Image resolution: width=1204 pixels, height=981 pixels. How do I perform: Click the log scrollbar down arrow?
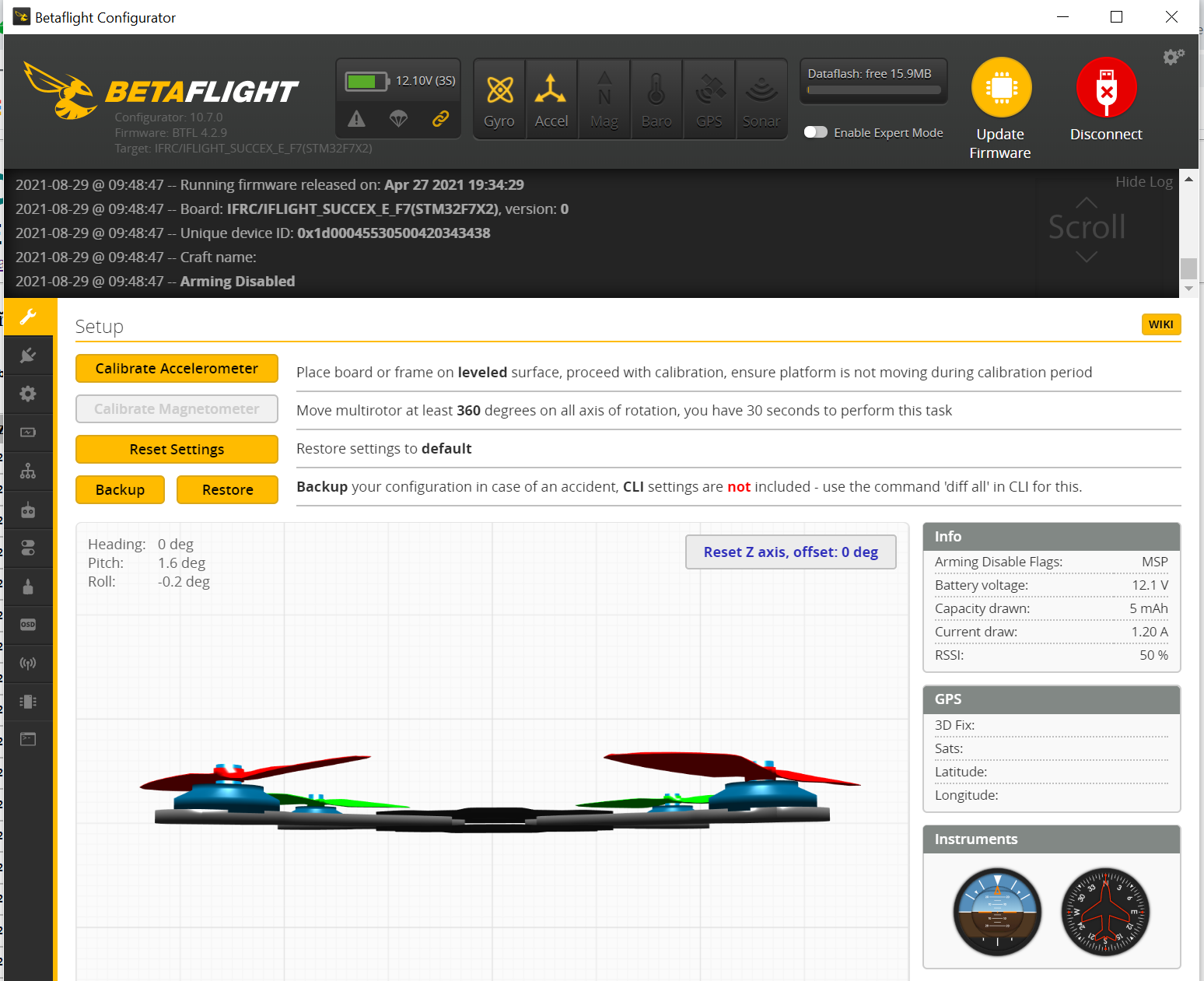click(x=1188, y=289)
